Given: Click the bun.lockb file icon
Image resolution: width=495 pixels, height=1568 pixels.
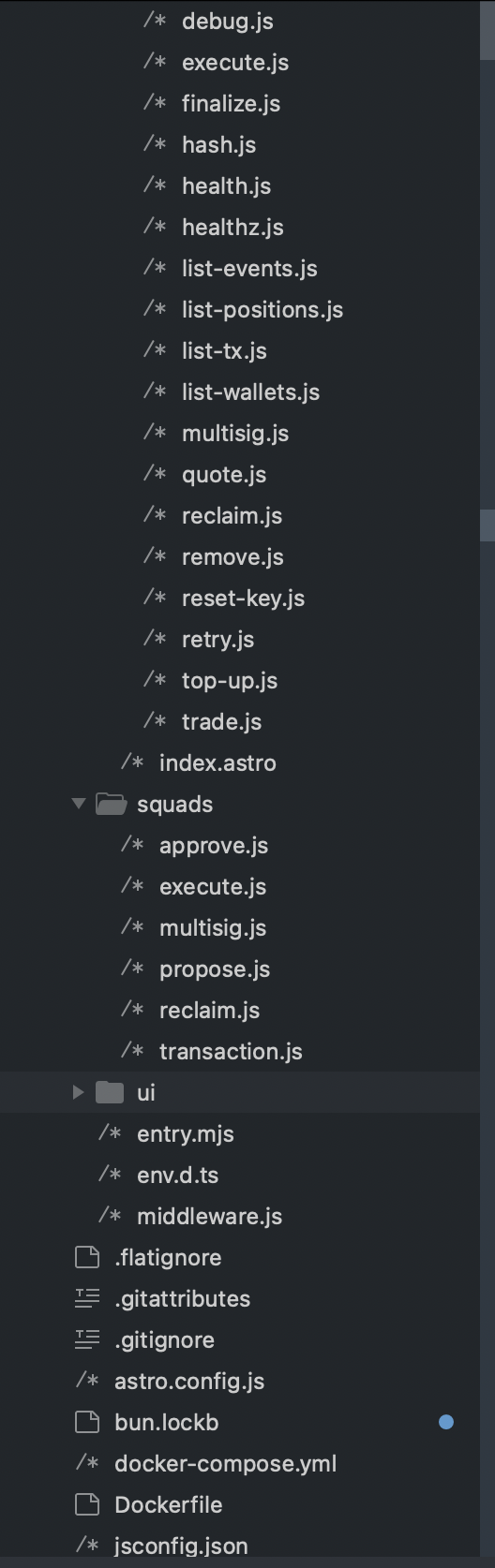Looking at the screenshot, I should click(87, 1422).
